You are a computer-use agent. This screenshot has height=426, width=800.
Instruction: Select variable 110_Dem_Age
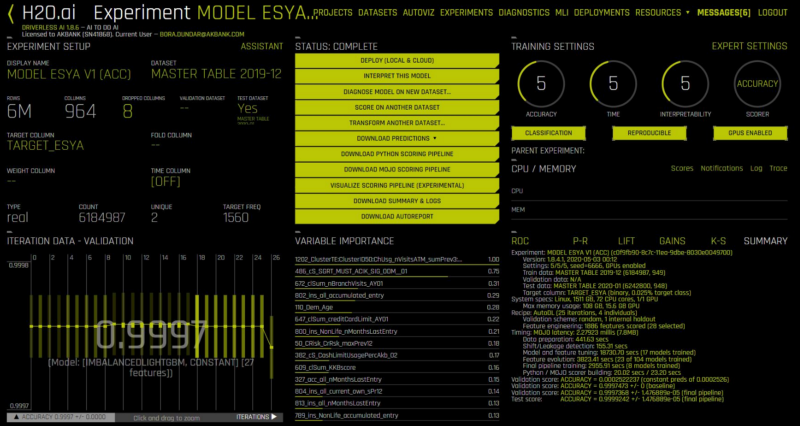[x=397, y=309]
